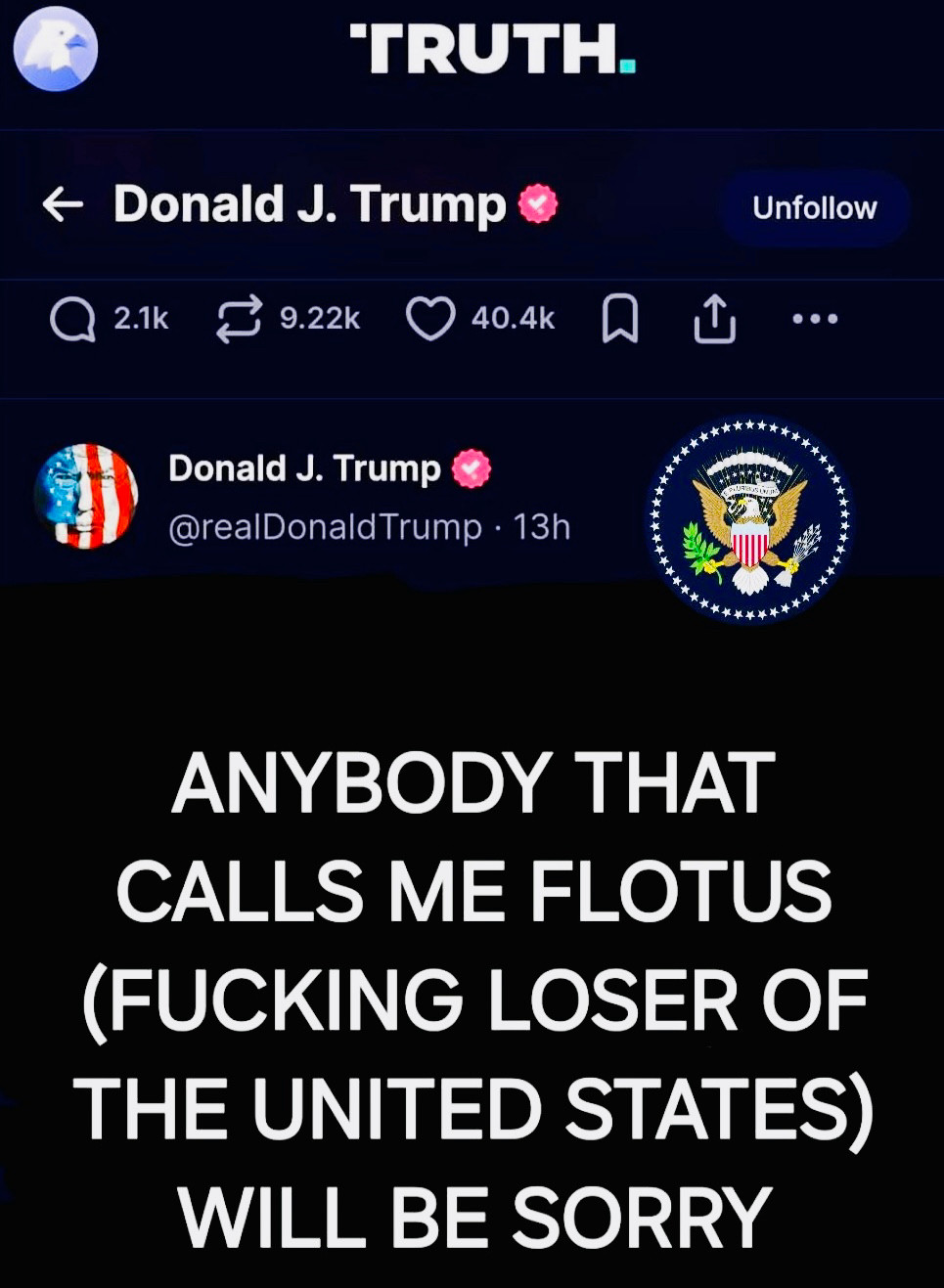Click the verified badge in the header
The height and width of the screenshot is (1288, 944).
click(537, 204)
